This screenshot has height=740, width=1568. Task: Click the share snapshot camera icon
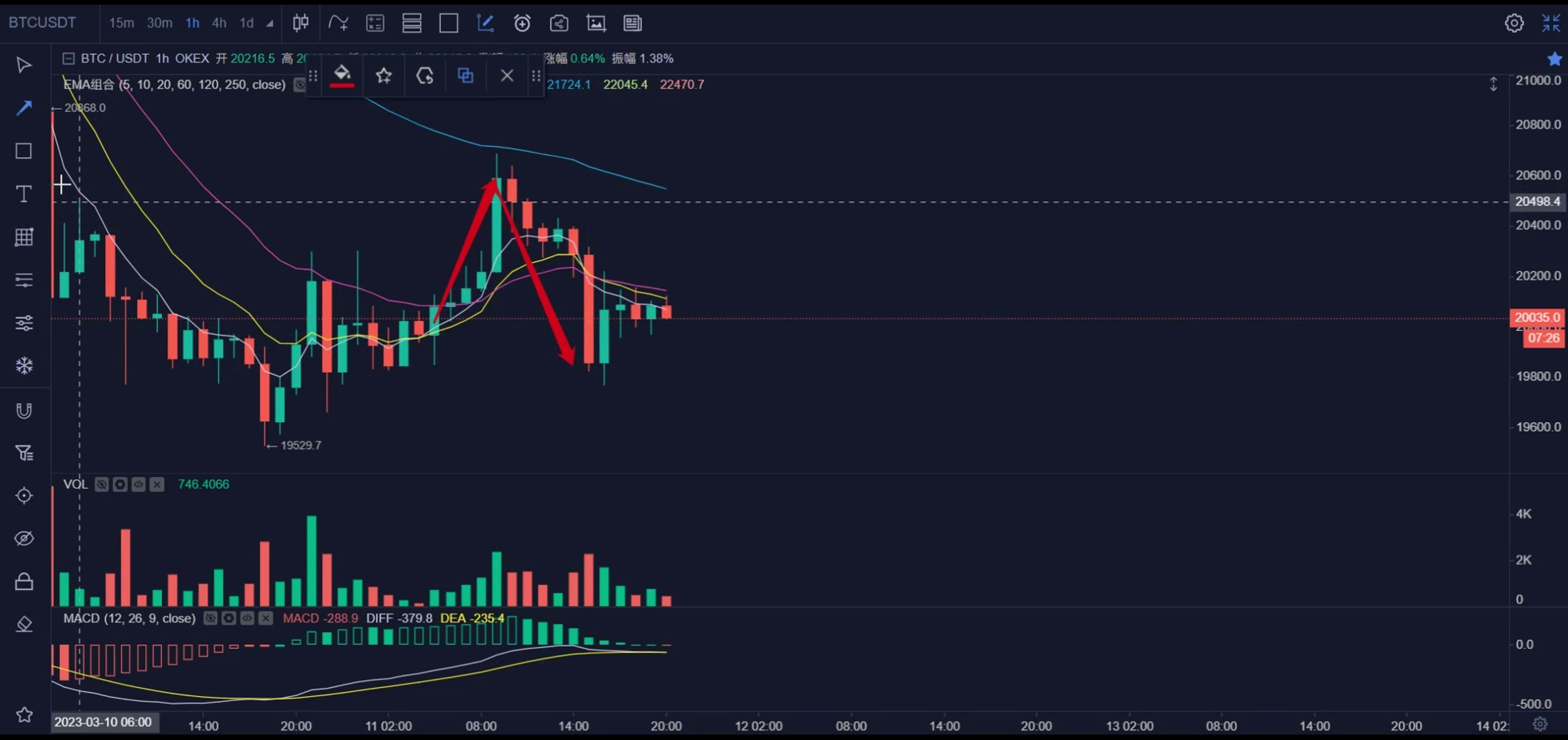pyautogui.click(x=559, y=23)
